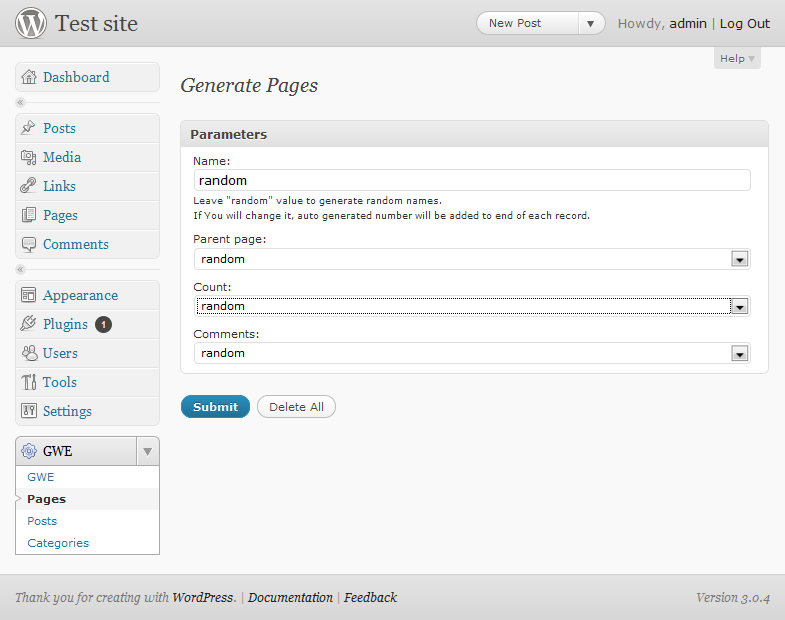The image size is (785, 620).
Task: Click the Media icon in sidebar
Action: pyautogui.click(x=29, y=157)
